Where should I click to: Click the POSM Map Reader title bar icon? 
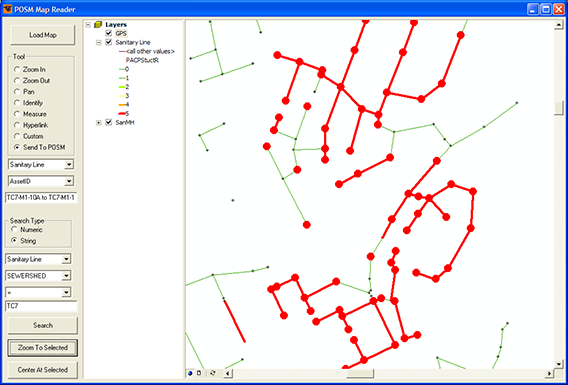(x=8, y=9)
